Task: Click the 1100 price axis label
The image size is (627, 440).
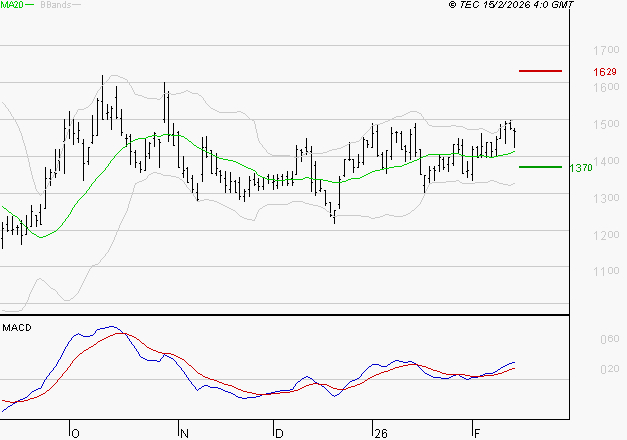Action: [603, 272]
